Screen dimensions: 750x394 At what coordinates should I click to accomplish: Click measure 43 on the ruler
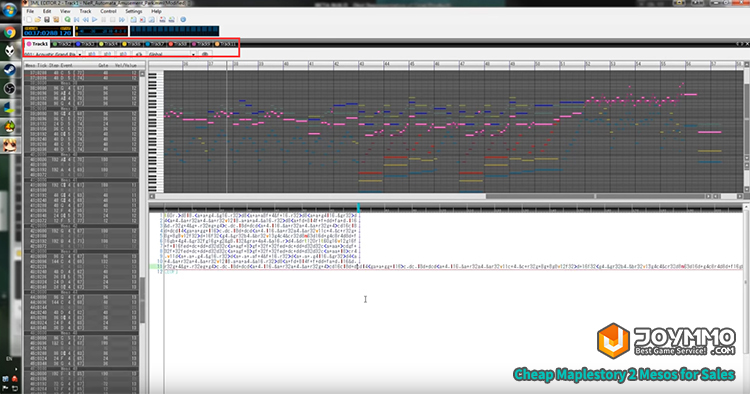362,64
